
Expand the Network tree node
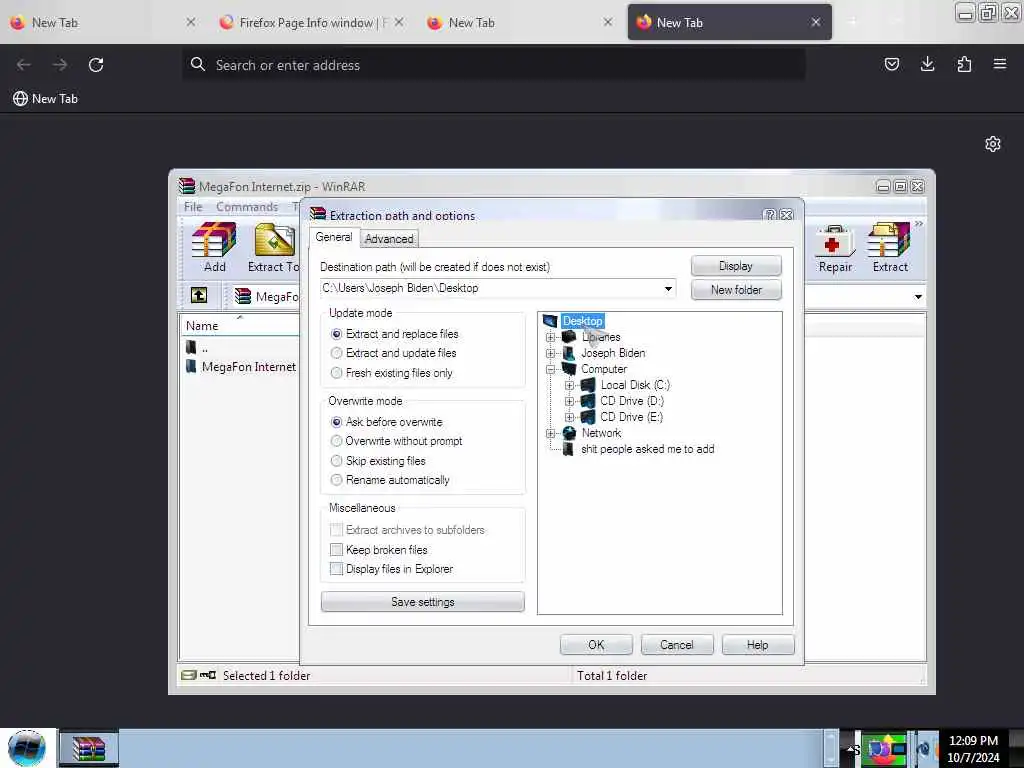pos(551,433)
